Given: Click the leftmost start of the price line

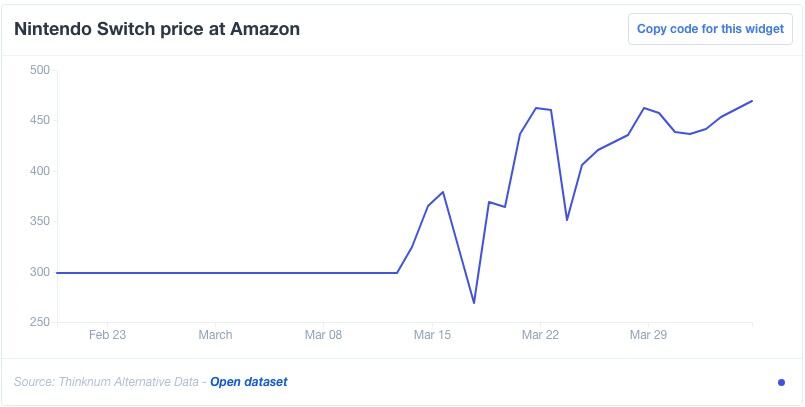Looking at the screenshot, I should point(57,273).
